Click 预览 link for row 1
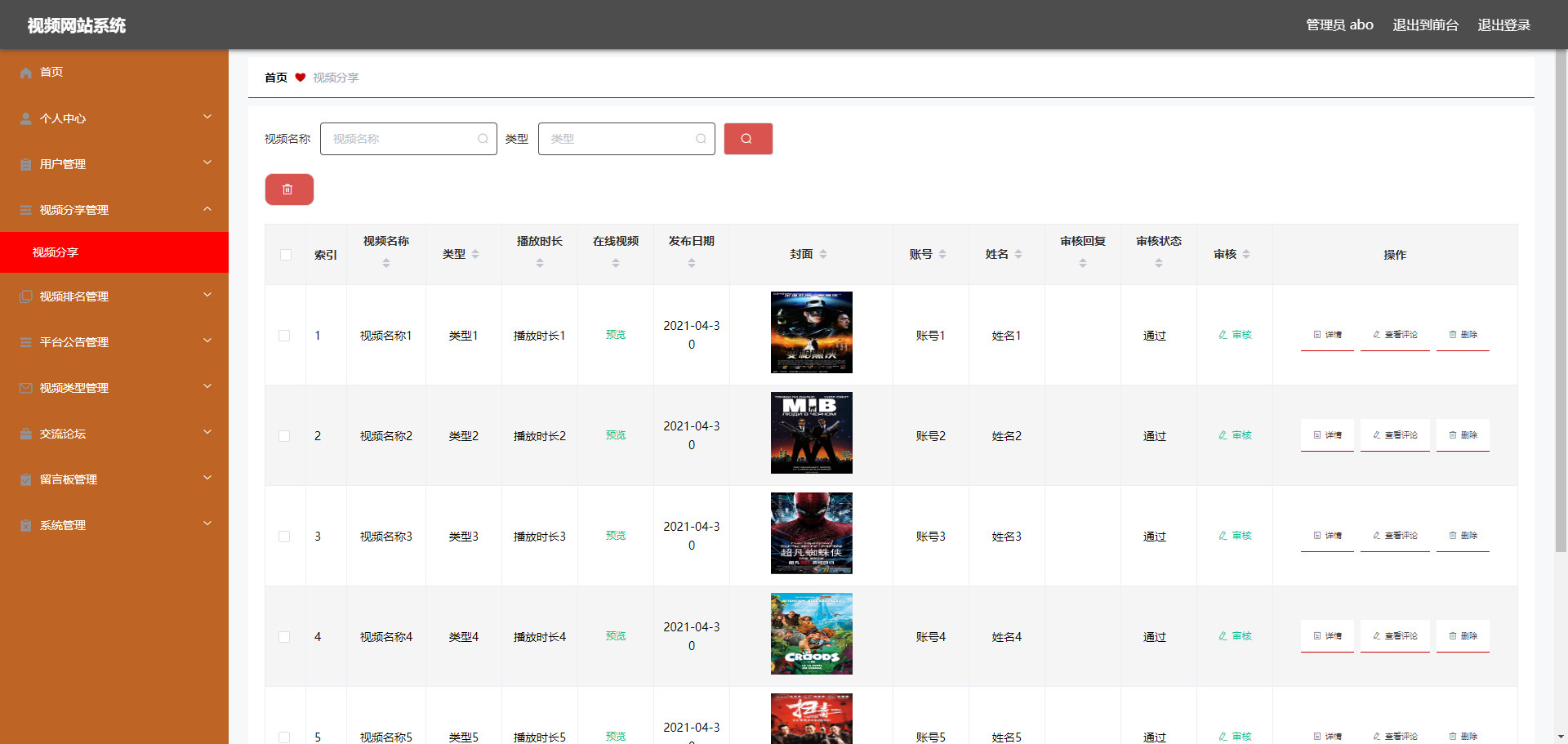Viewport: 1568px width, 744px height. 616,335
